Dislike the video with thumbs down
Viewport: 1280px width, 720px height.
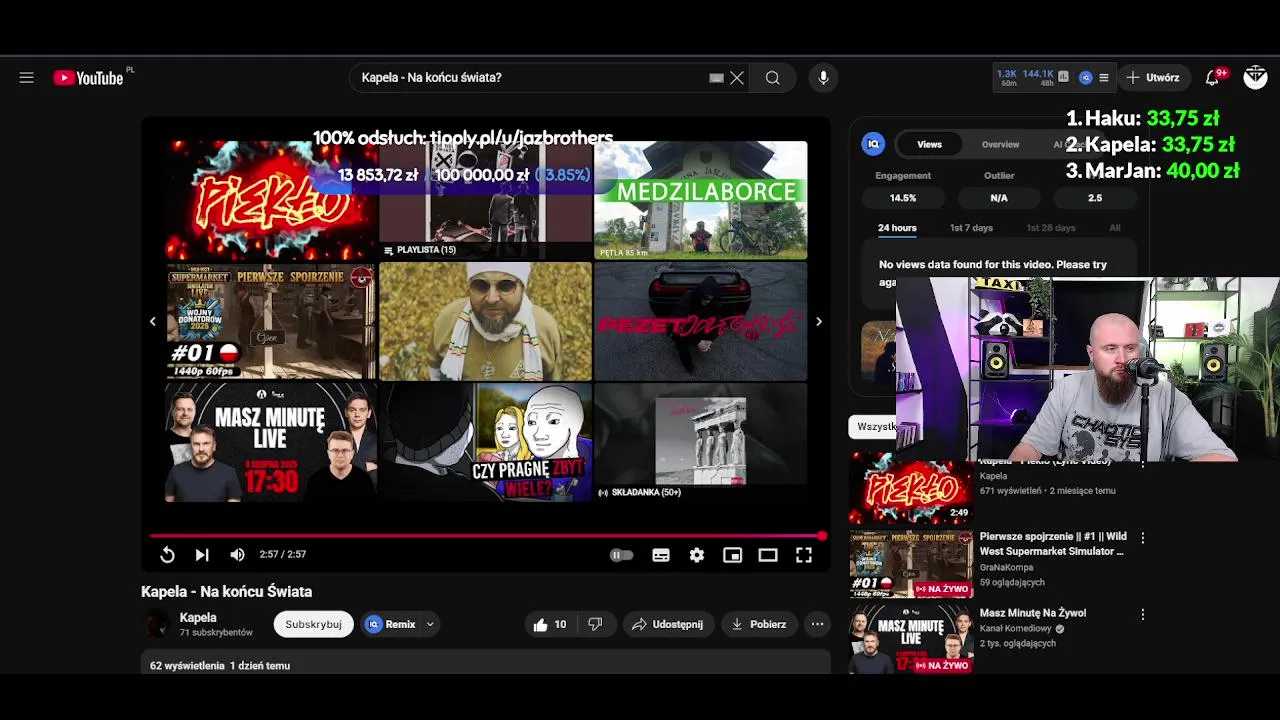[x=595, y=624]
